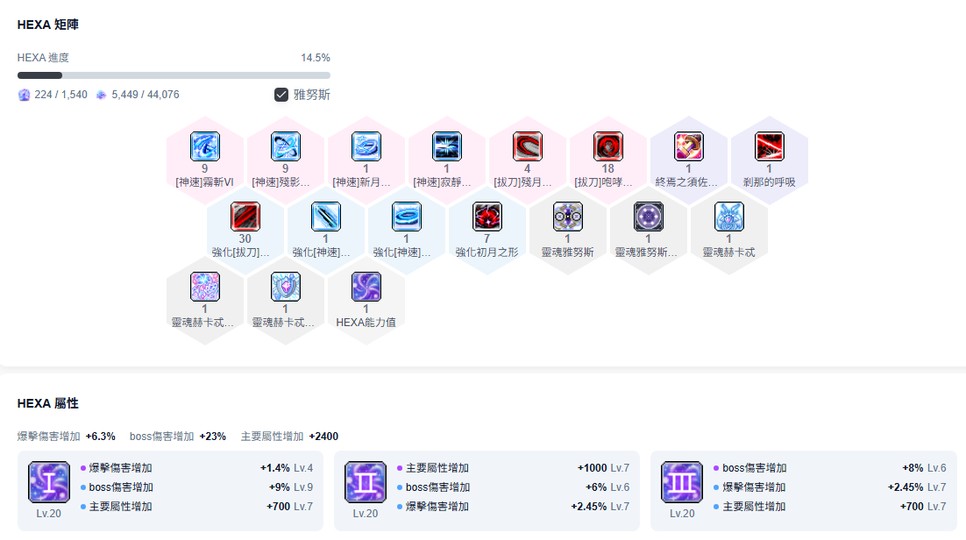Click the 14.5% progress value
The image size is (966, 540).
coord(315,58)
